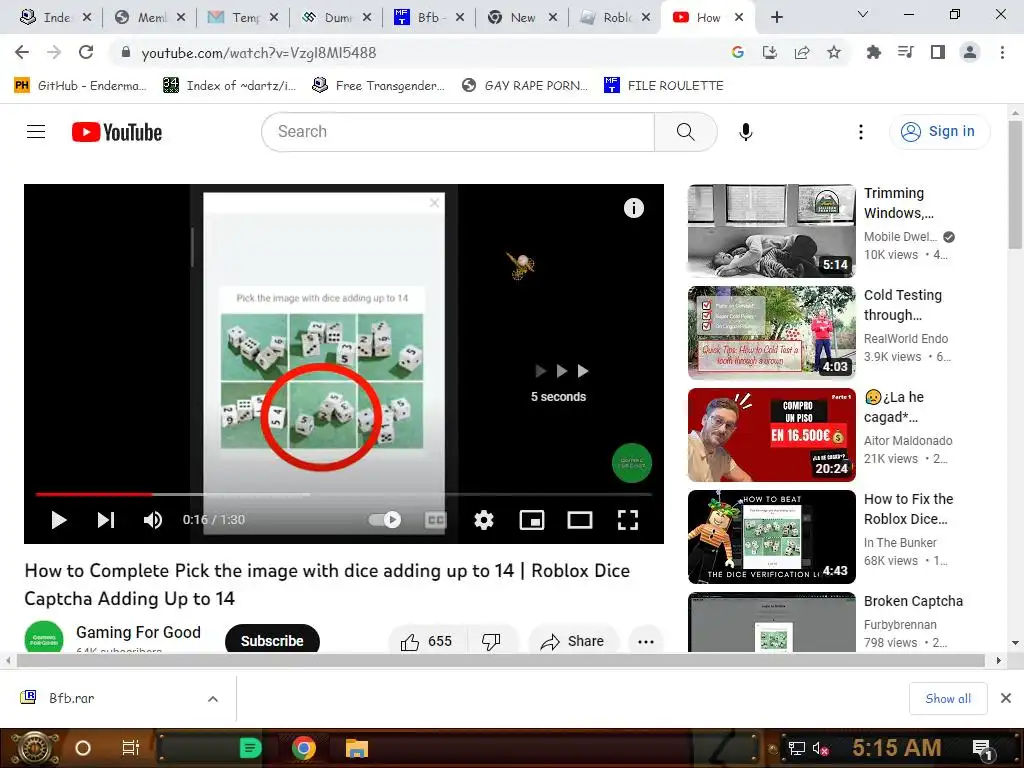Screen dimensions: 1024x768
Task: Bookmark this tab star
Action: click(x=834, y=52)
